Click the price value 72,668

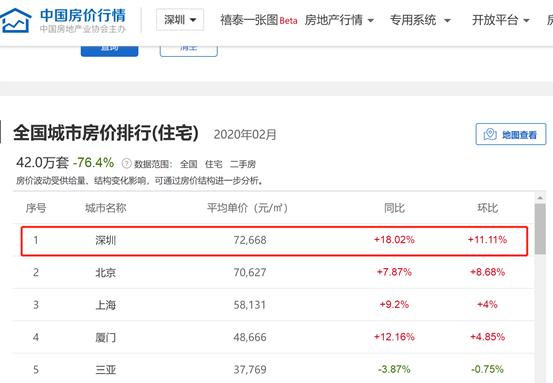coord(250,240)
